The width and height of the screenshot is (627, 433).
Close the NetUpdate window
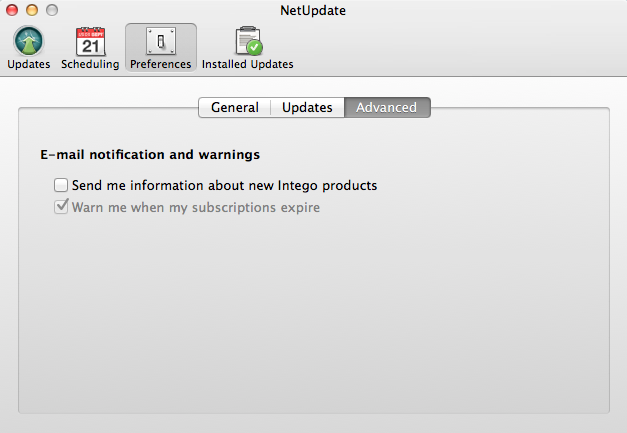pyautogui.click(x=12, y=10)
